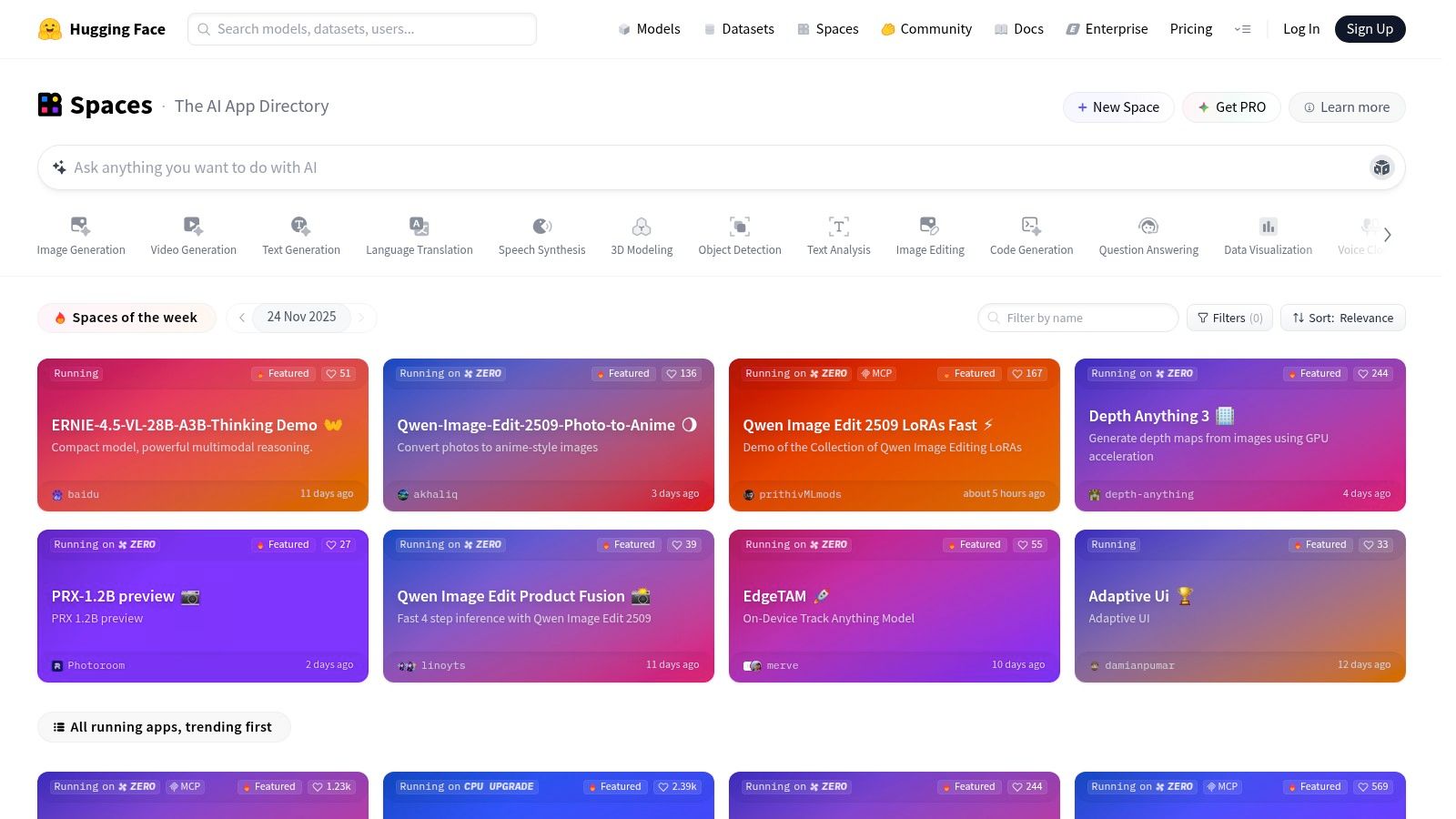Click the random dice icon in prompt bar
Viewport: 1456px width, 819px height.
point(1381,167)
